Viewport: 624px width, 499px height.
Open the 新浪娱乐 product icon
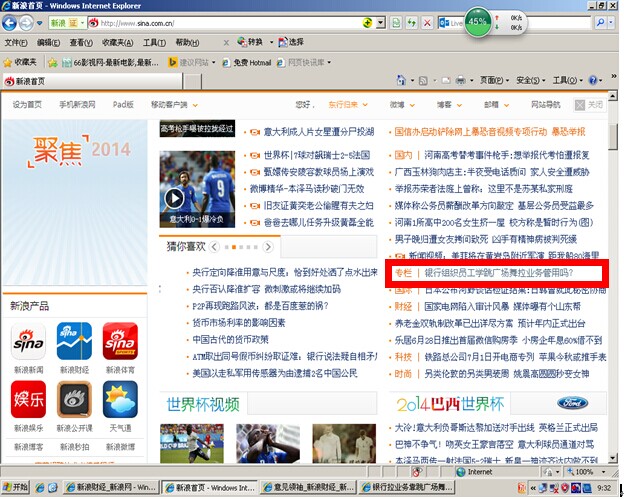(x=28, y=399)
